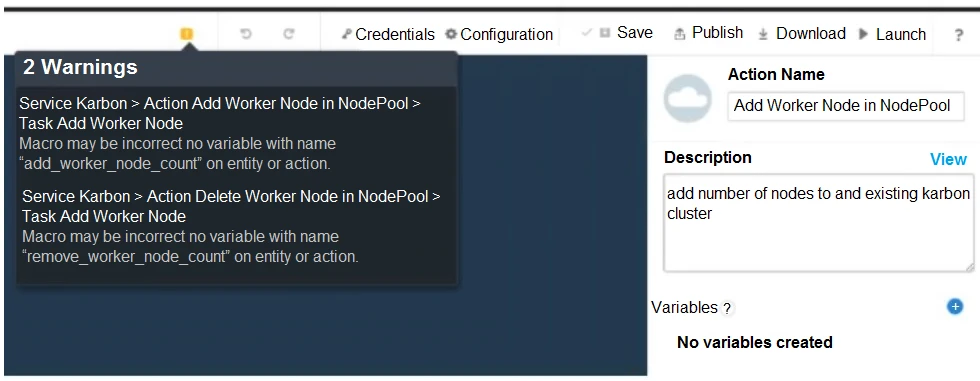This screenshot has height=381, width=980.
Task: Click the yellow warnings indicator icon
Action: (x=186, y=34)
